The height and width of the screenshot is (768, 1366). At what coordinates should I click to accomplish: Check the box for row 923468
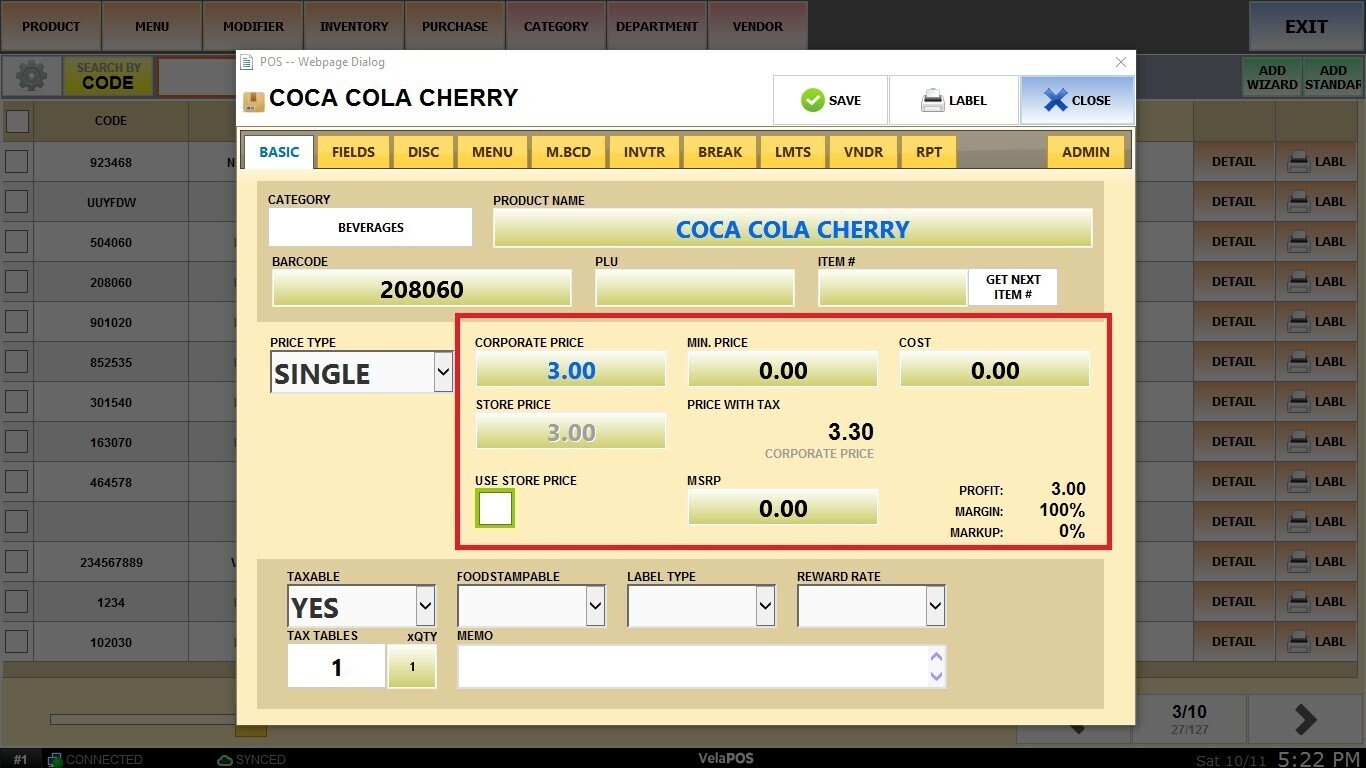click(17, 162)
